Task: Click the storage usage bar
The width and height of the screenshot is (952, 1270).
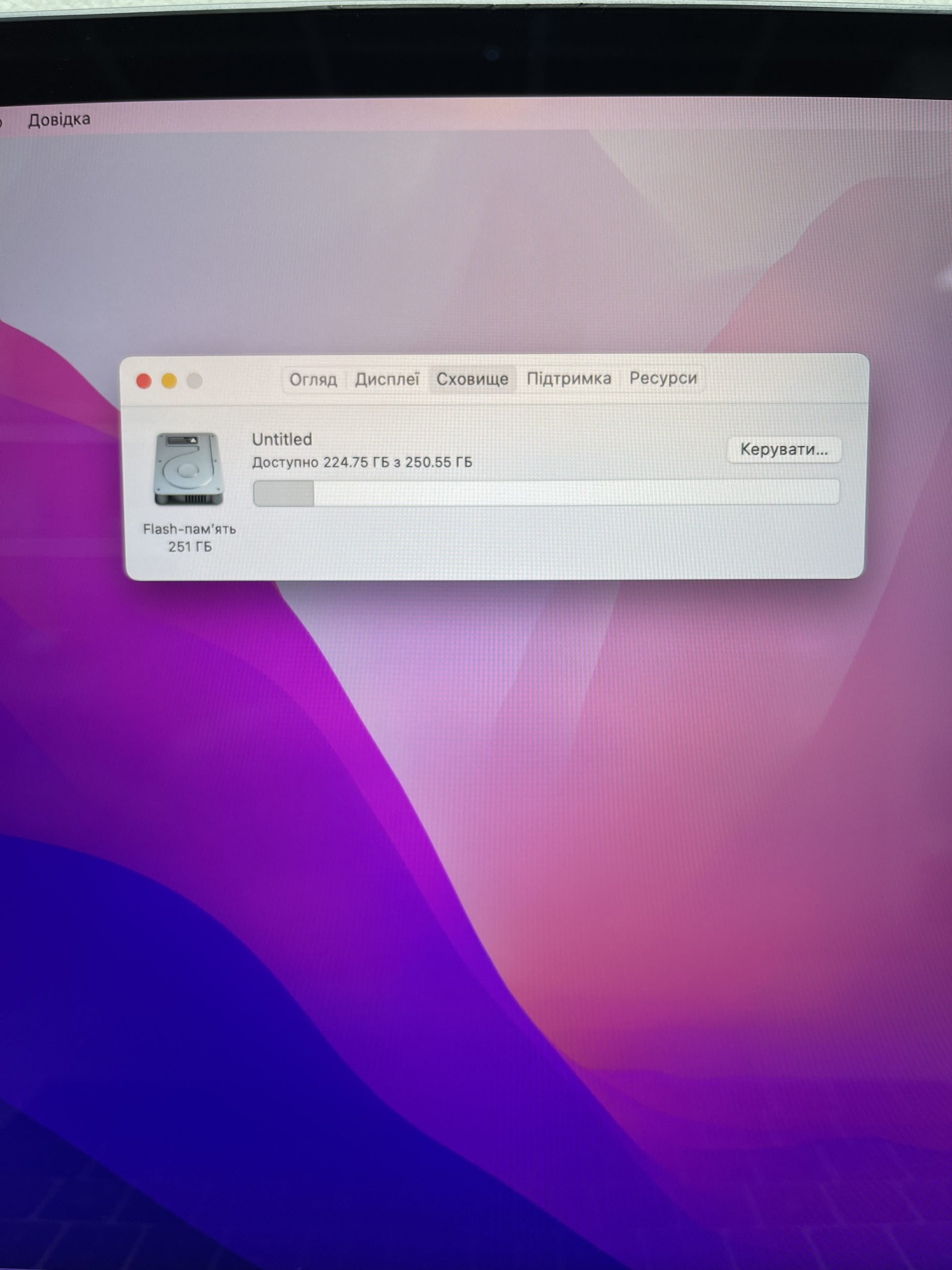Action: [x=546, y=493]
